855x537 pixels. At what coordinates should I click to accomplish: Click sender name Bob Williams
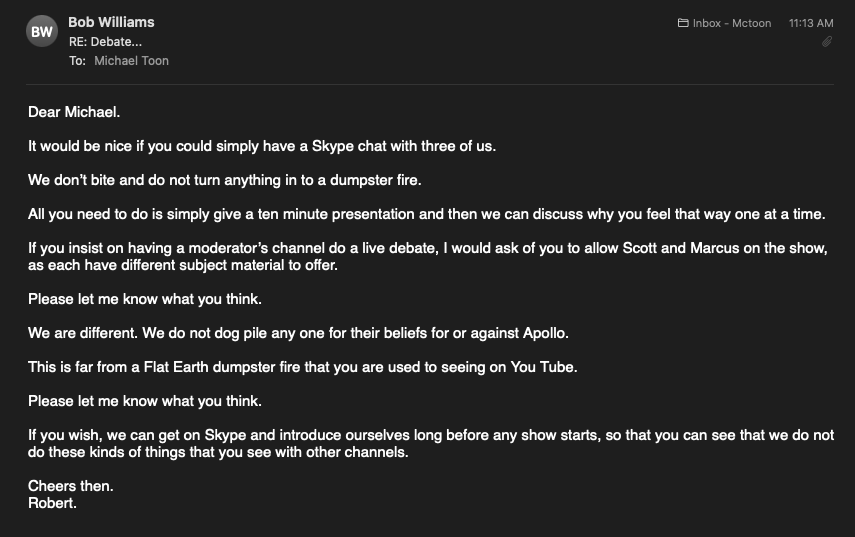111,22
